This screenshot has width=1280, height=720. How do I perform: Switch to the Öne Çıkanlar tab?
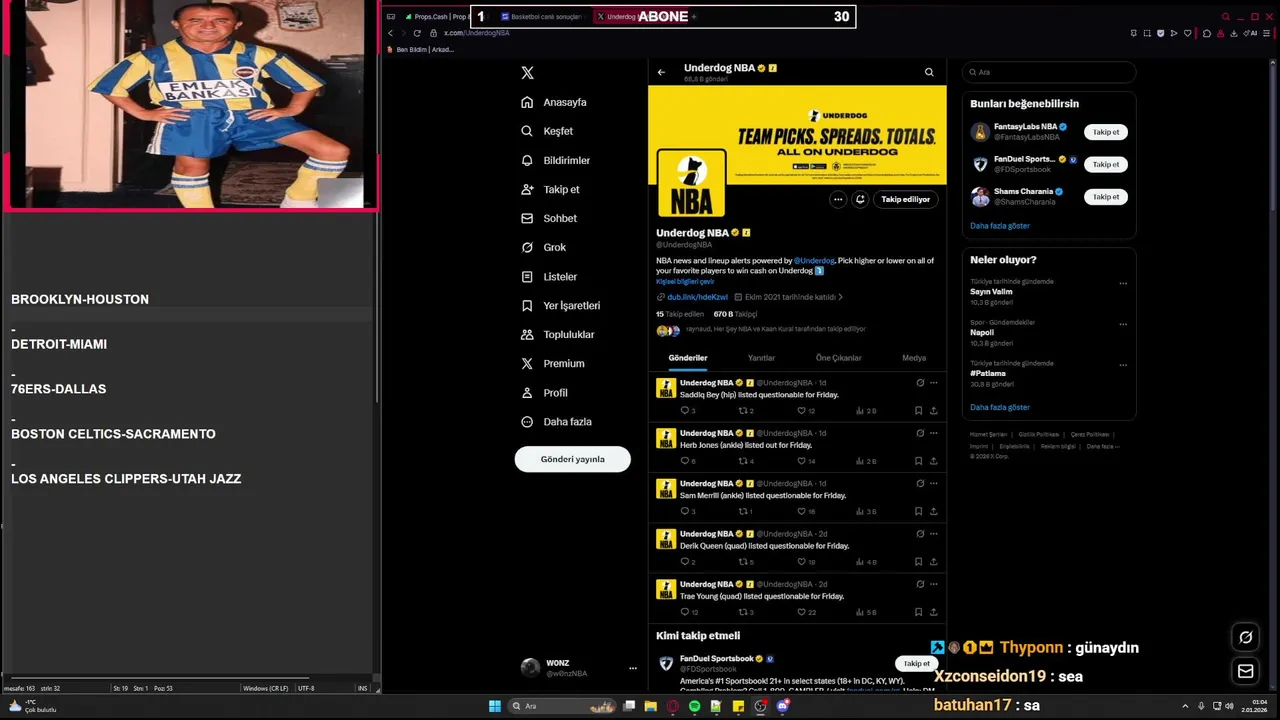point(838,358)
